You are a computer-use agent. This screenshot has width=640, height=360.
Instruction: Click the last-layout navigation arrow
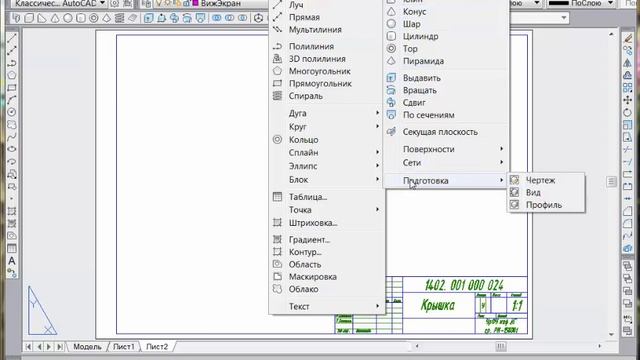60,347
